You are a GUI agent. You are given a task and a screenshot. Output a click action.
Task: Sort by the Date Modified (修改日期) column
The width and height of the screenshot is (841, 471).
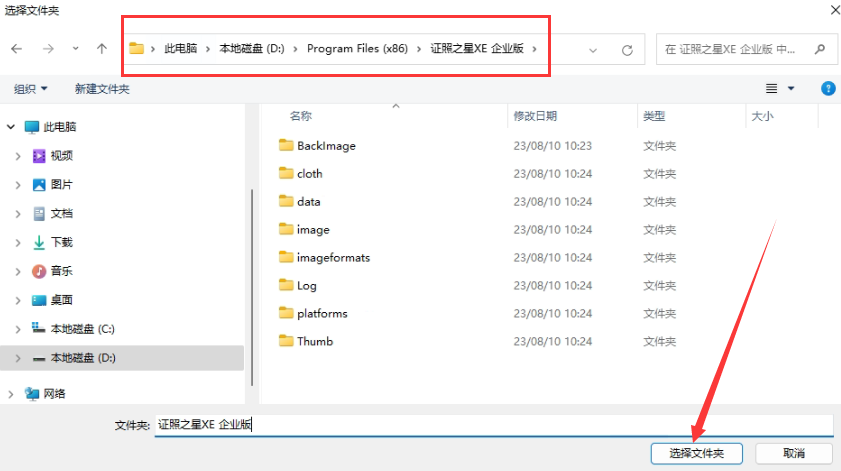[536, 116]
